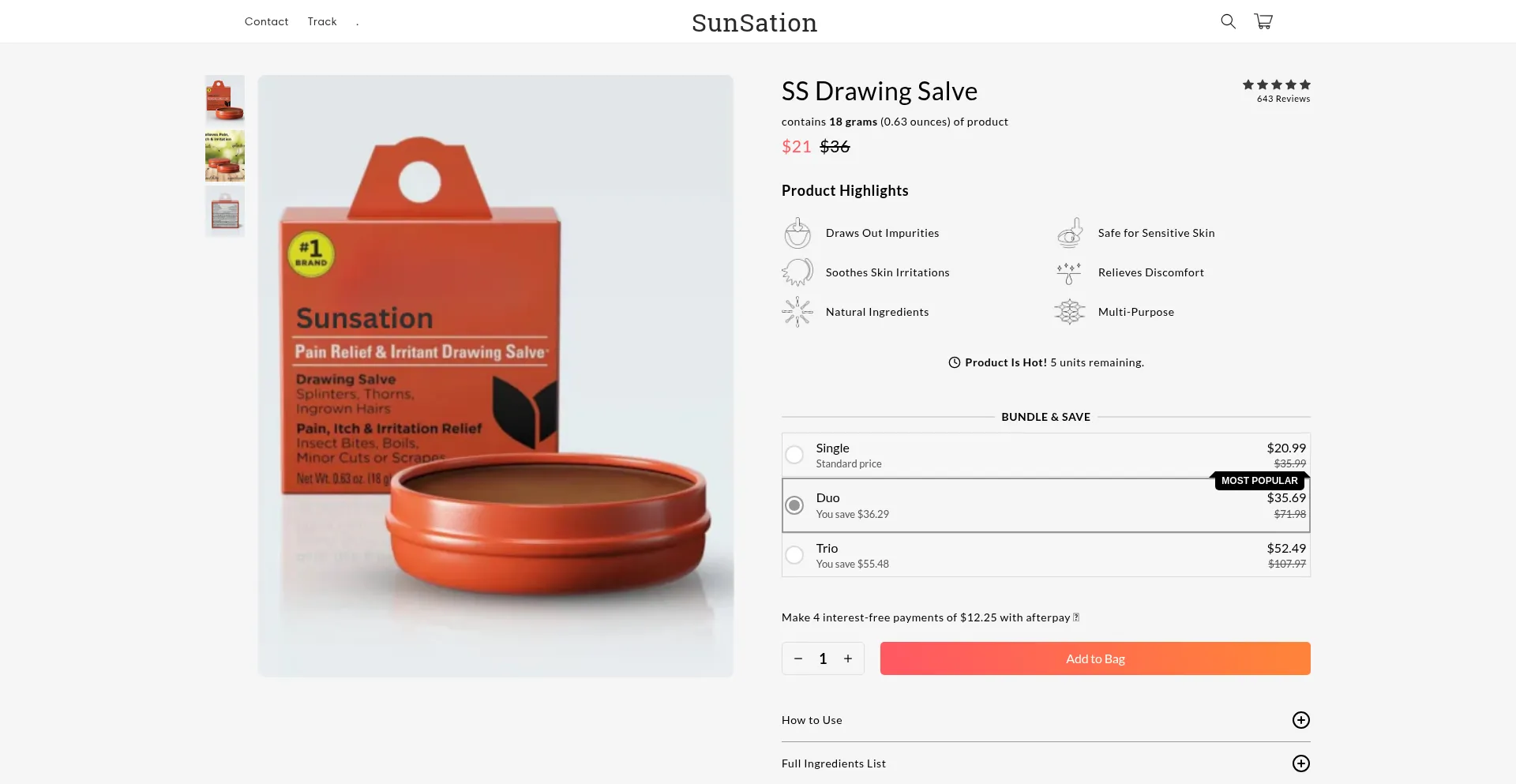Open the 643 Reviews link
The image size is (1516, 784).
tap(1283, 99)
